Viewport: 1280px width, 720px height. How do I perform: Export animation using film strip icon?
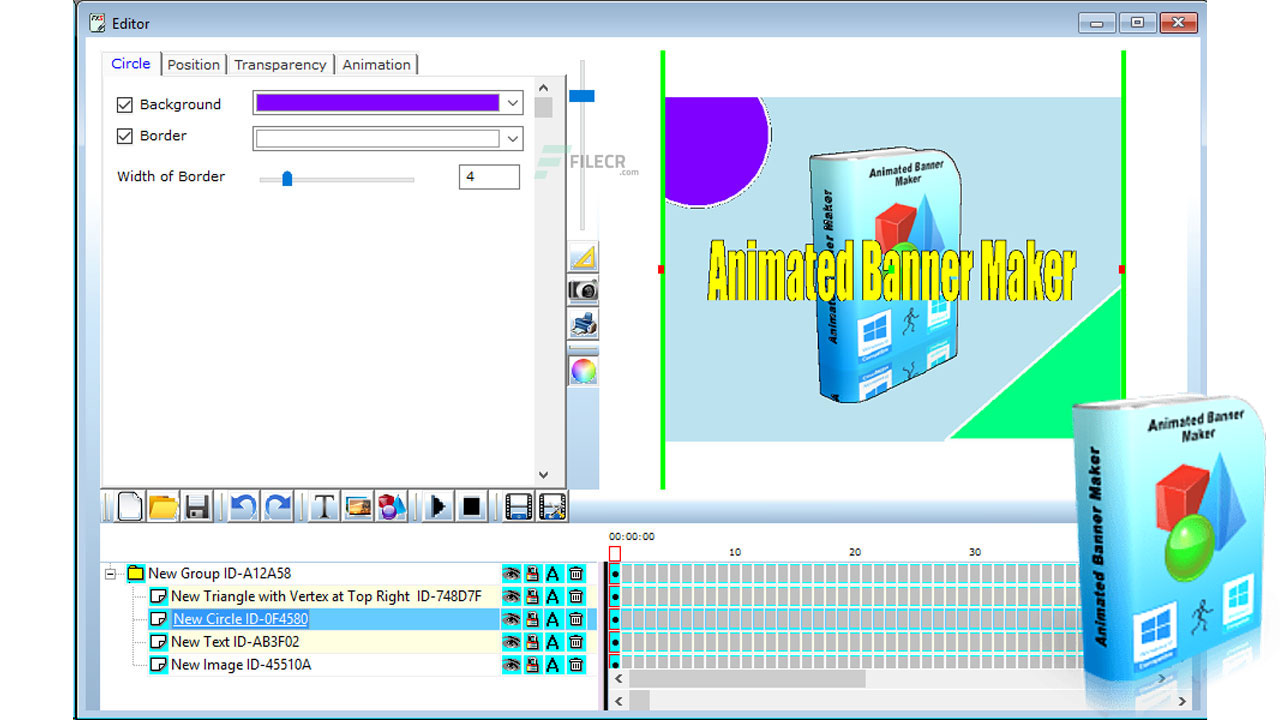click(x=518, y=506)
